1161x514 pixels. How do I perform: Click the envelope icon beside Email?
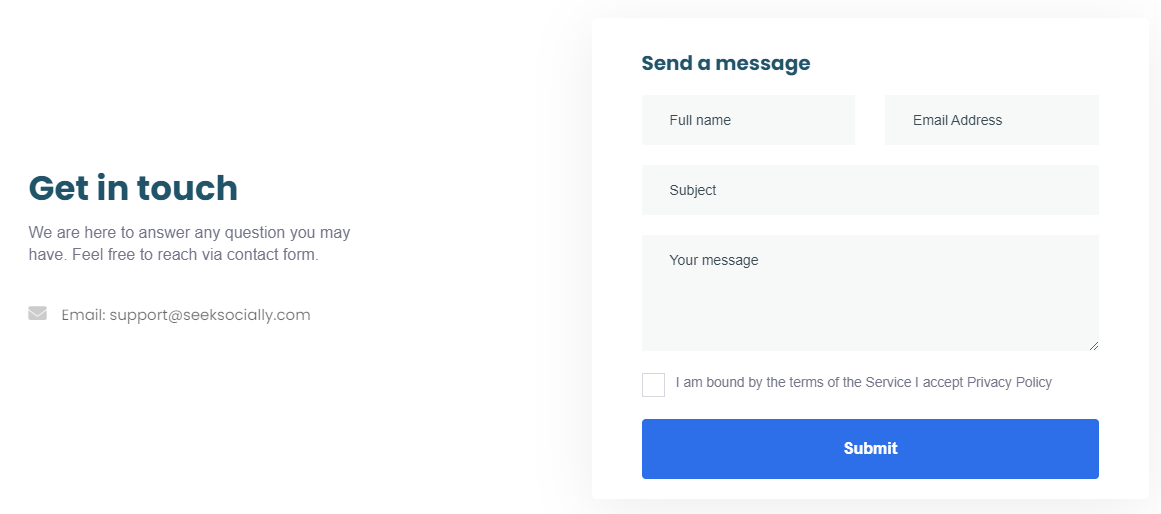(x=38, y=314)
